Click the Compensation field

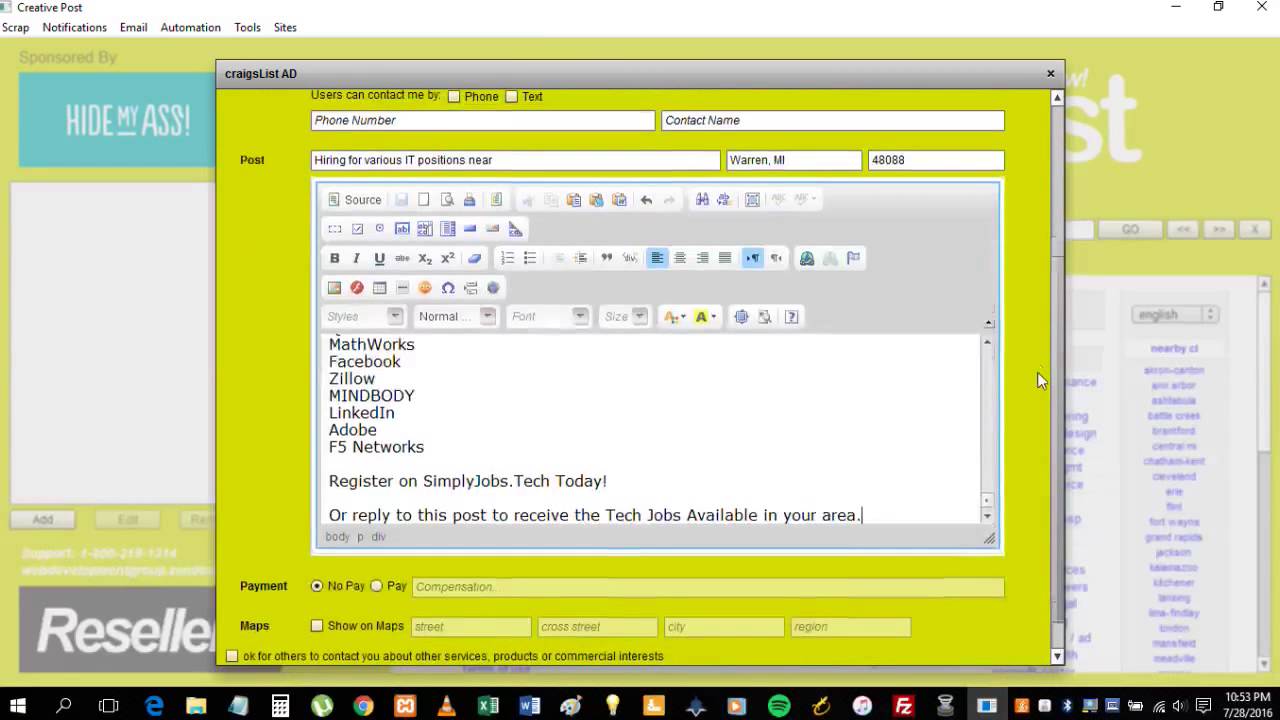coord(708,587)
